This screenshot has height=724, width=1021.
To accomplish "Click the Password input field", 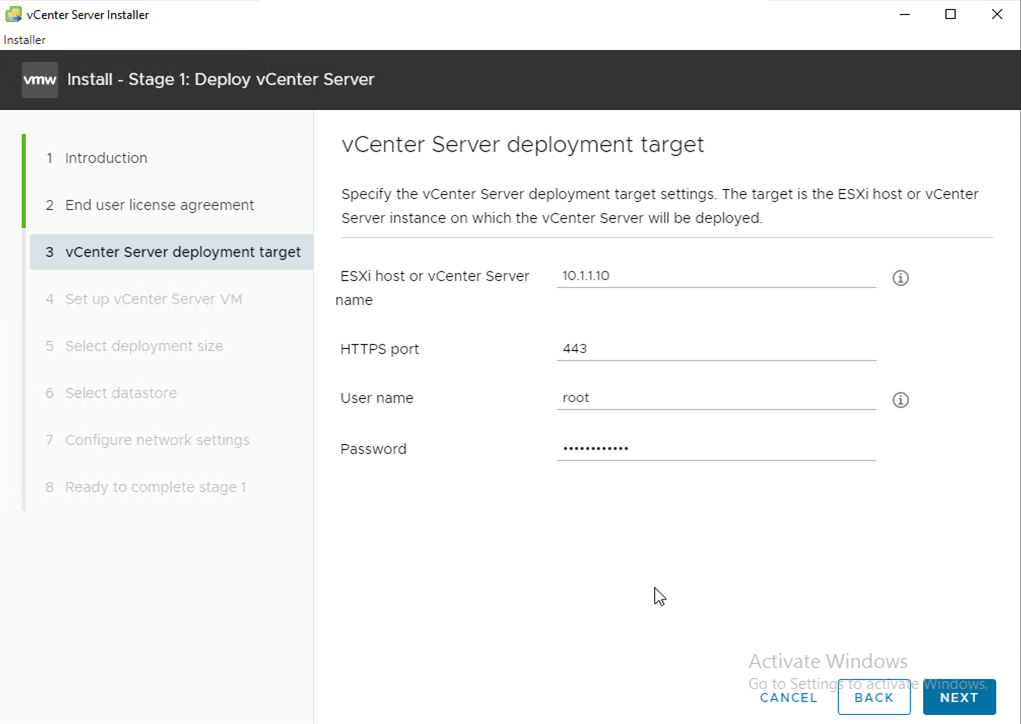I will coord(715,449).
